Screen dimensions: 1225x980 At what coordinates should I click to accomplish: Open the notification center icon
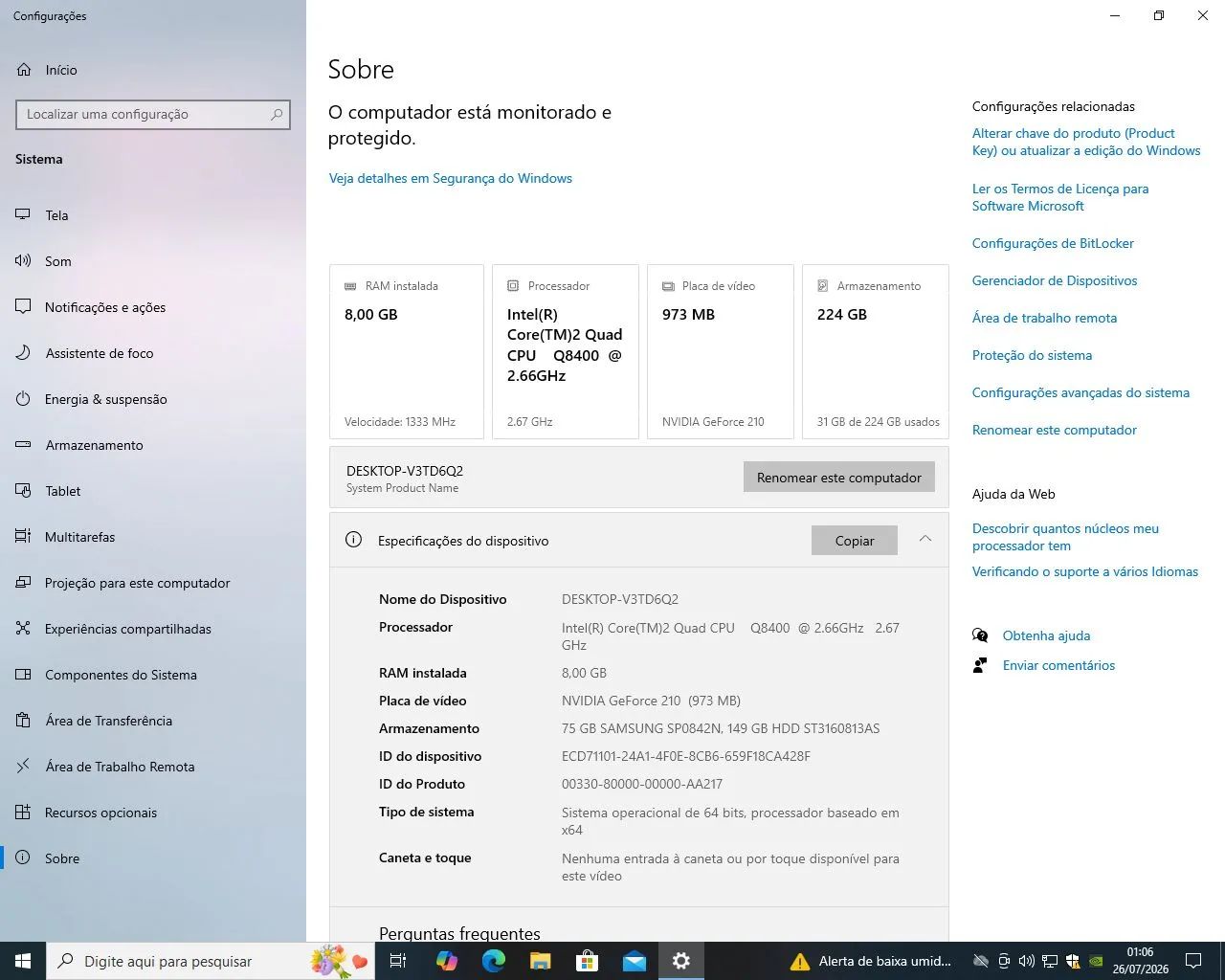pos(1193,961)
